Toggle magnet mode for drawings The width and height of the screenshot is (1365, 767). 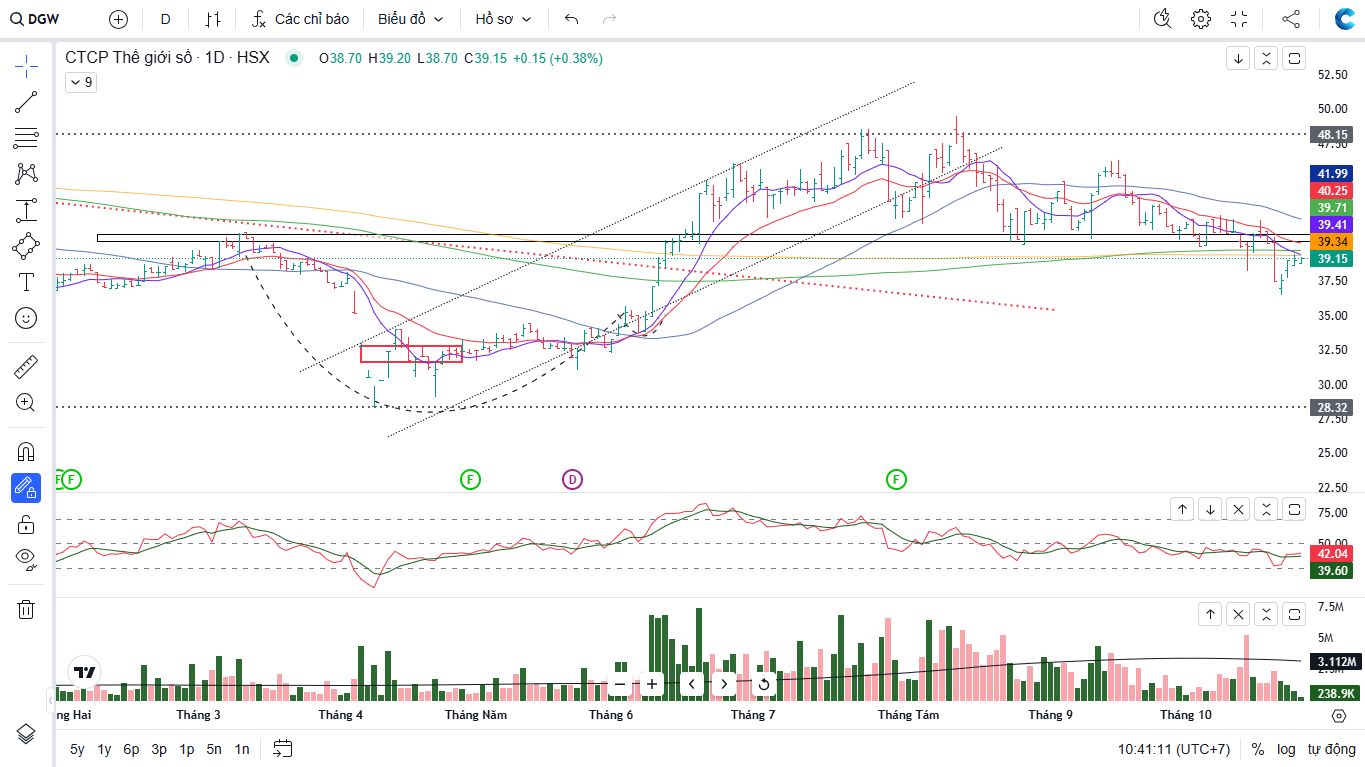[x=26, y=452]
